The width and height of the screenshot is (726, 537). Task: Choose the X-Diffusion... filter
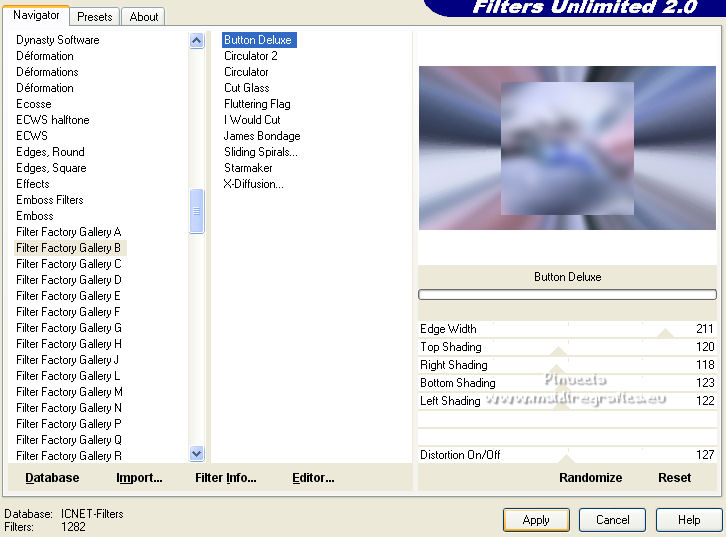(x=254, y=184)
